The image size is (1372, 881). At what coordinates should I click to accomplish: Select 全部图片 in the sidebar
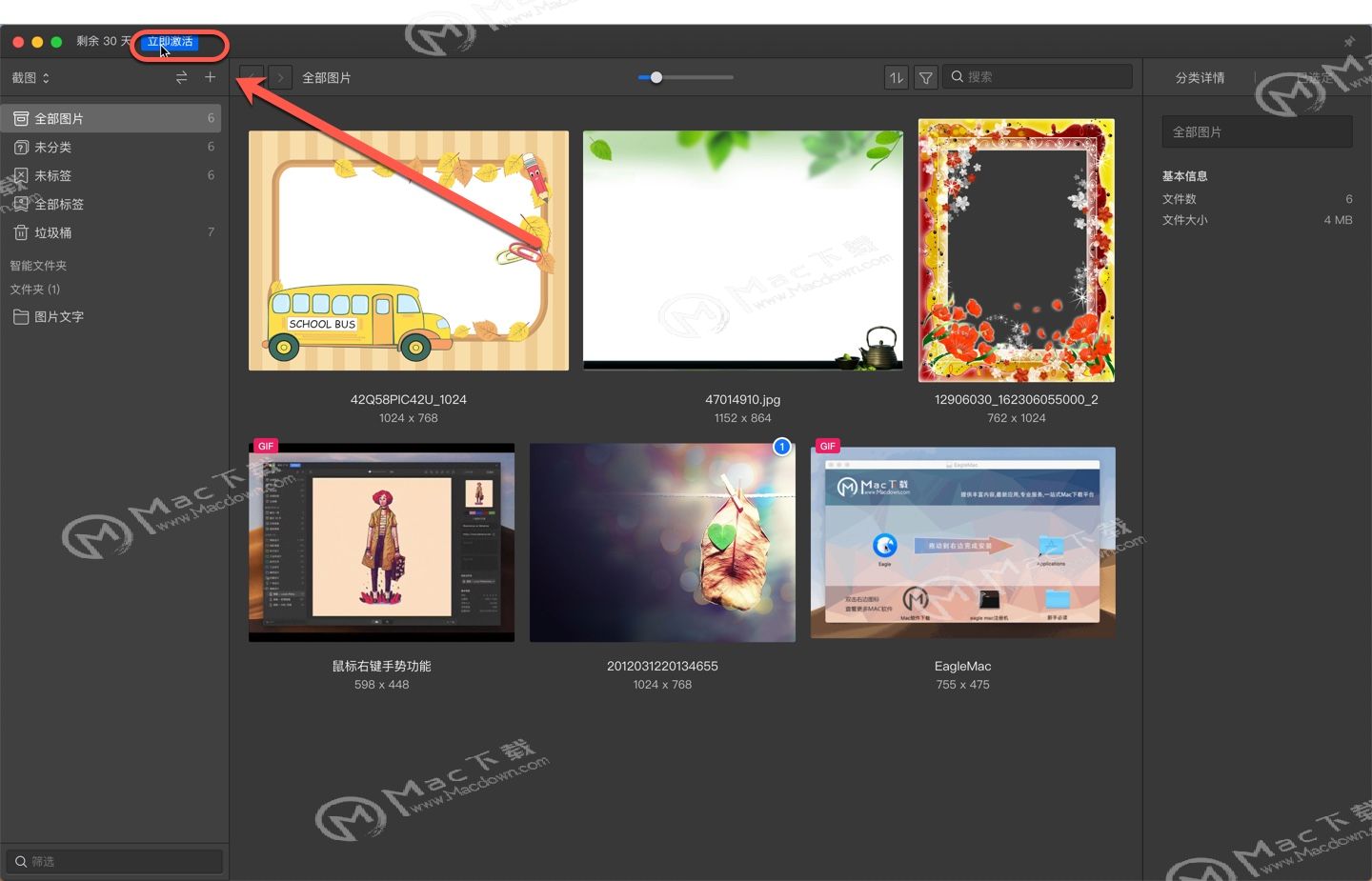coord(112,118)
